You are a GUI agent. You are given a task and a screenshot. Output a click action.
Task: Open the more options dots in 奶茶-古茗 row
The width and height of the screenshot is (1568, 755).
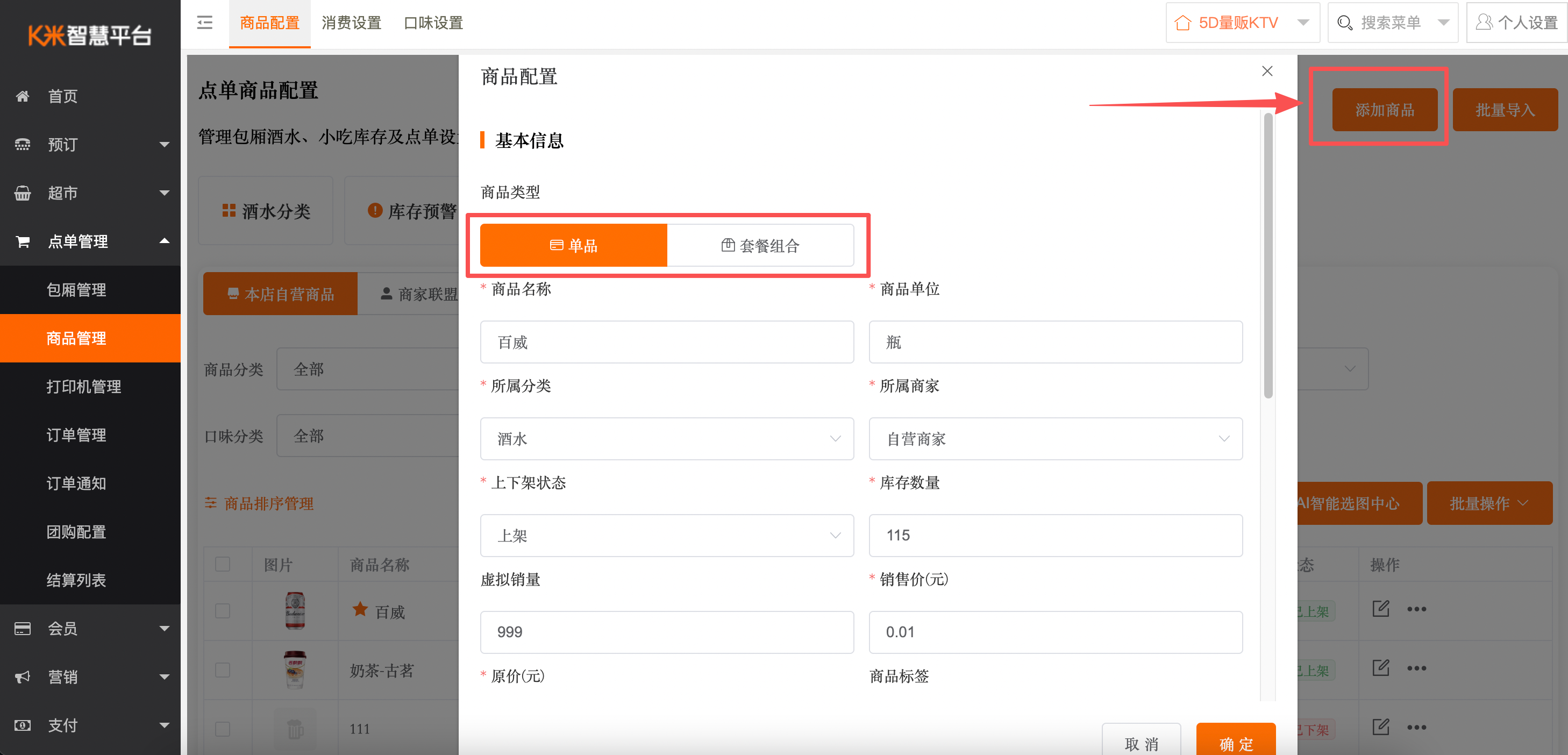tap(1416, 668)
